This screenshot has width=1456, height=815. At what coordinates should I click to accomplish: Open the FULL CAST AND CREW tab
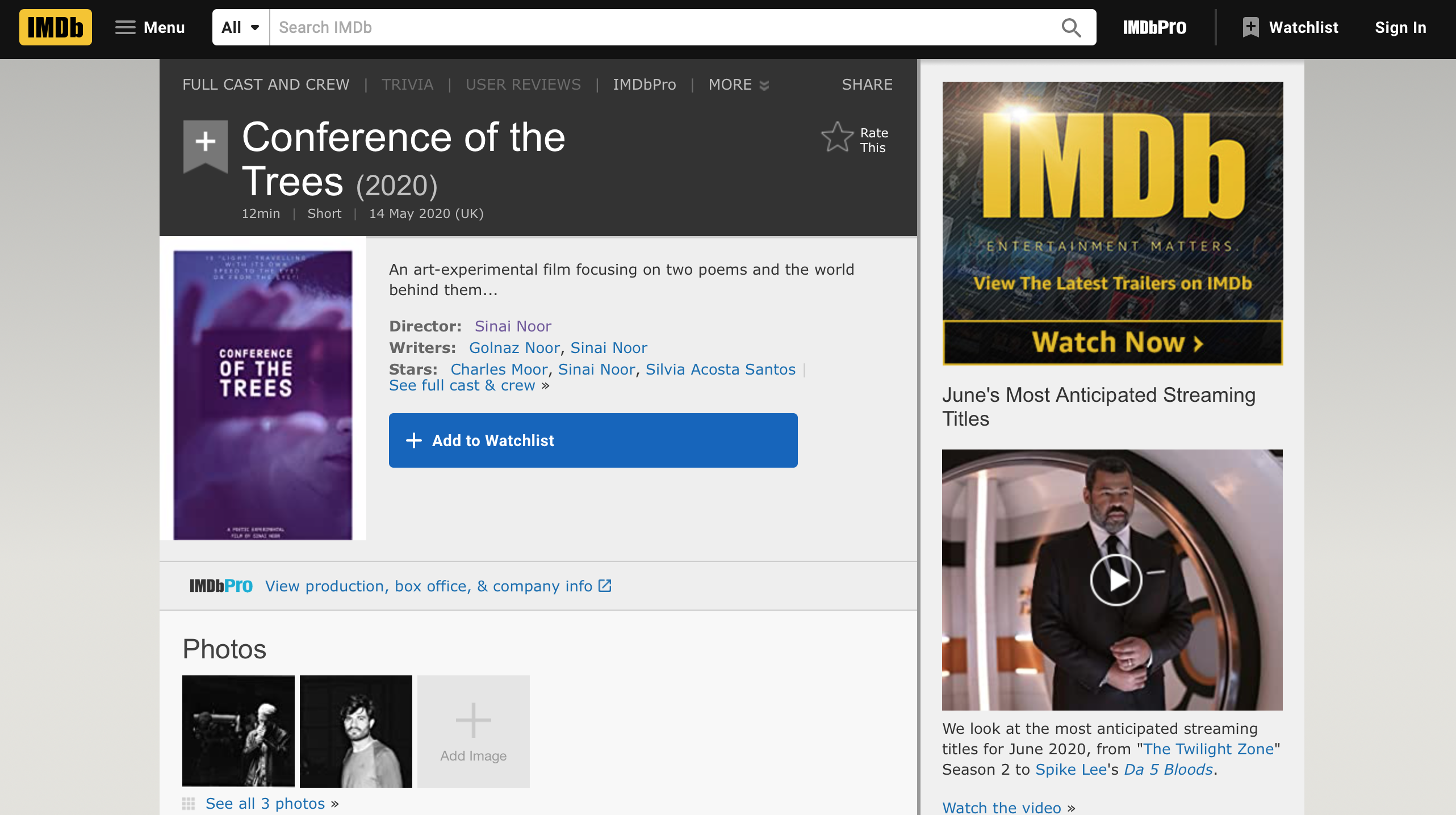[266, 85]
